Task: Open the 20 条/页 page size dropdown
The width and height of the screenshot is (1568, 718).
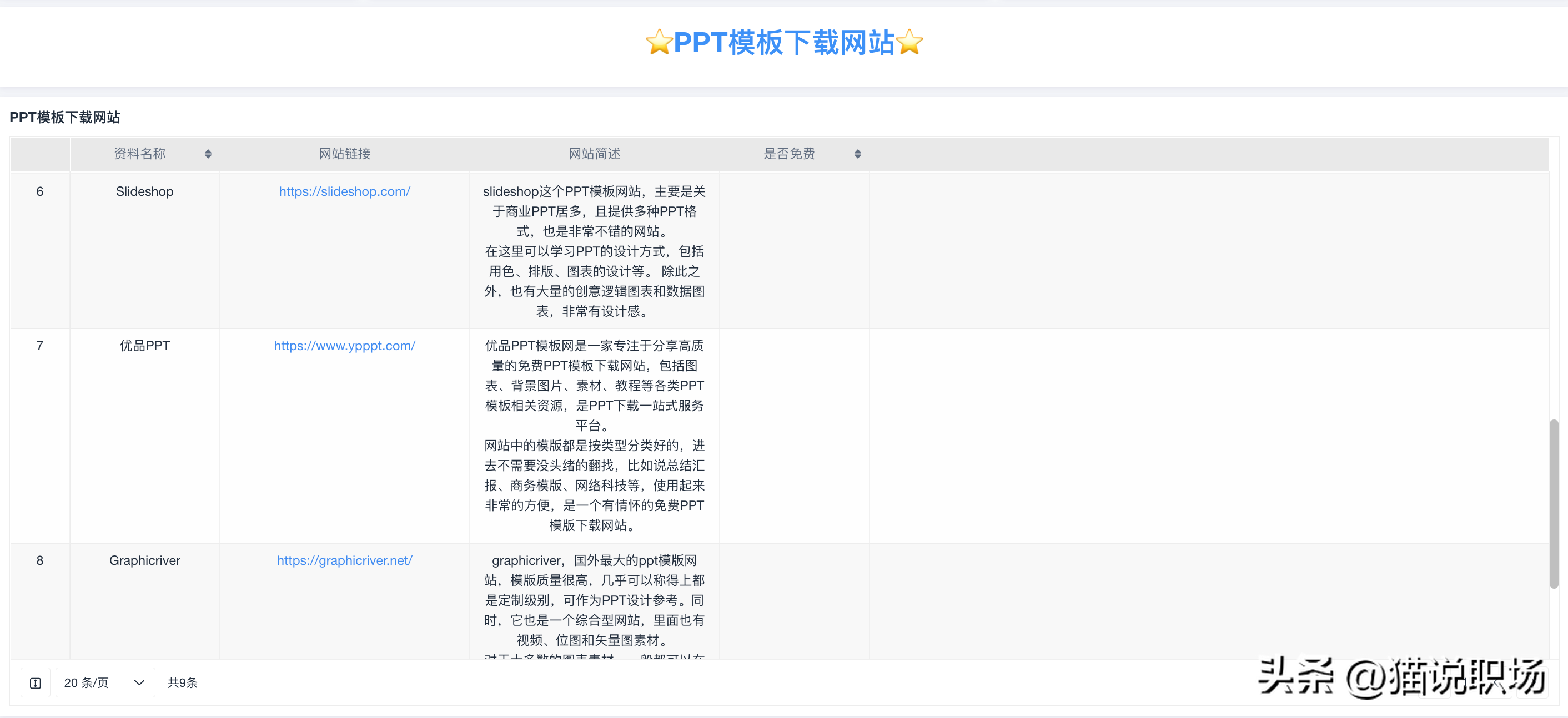Action: pos(105,682)
